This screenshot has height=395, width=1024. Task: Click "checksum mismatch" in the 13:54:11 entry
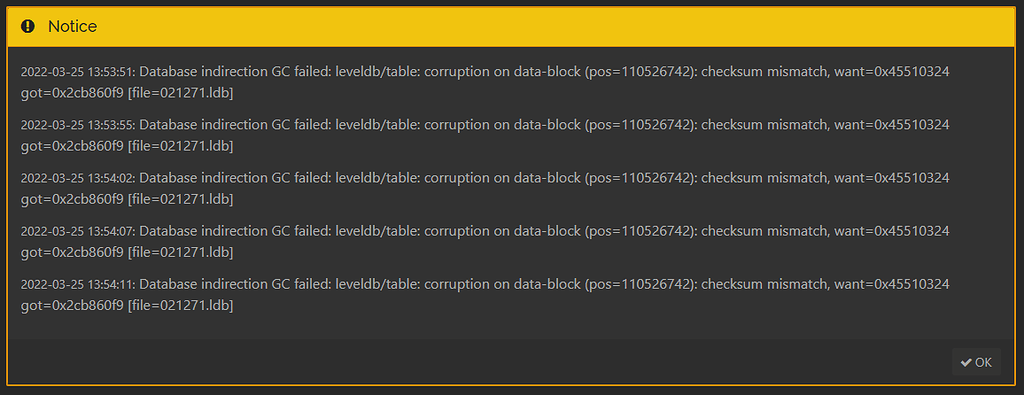coord(768,284)
